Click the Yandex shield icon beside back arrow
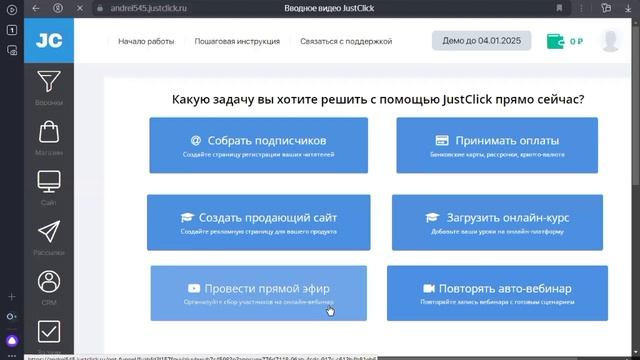 [58, 8]
